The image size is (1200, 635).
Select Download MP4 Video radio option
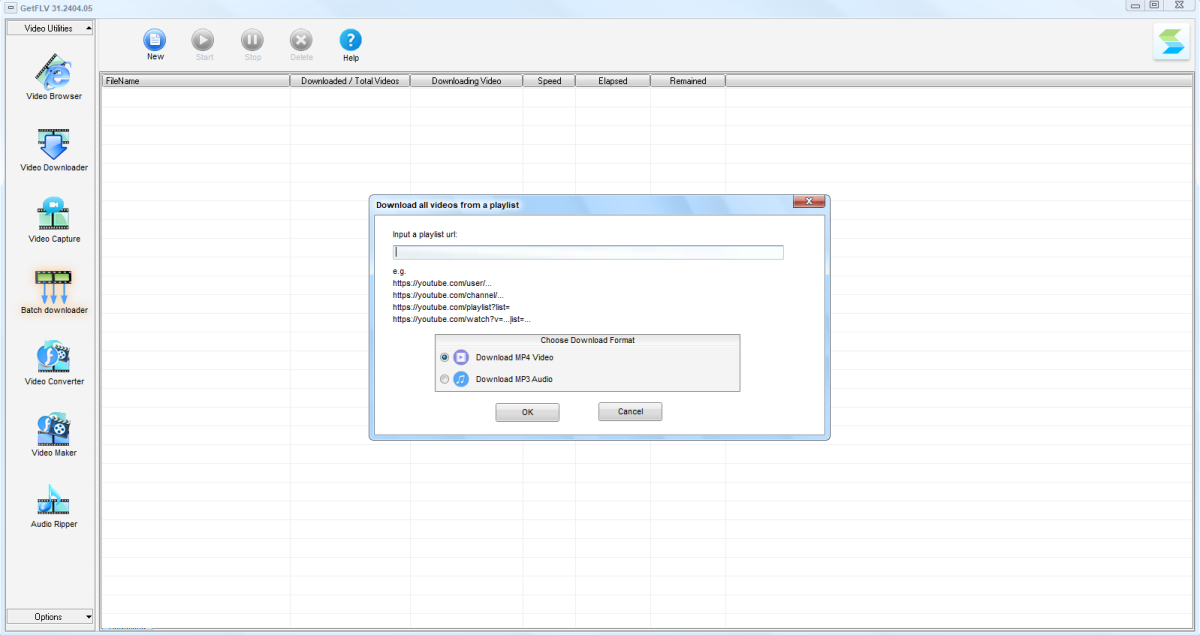(445, 357)
